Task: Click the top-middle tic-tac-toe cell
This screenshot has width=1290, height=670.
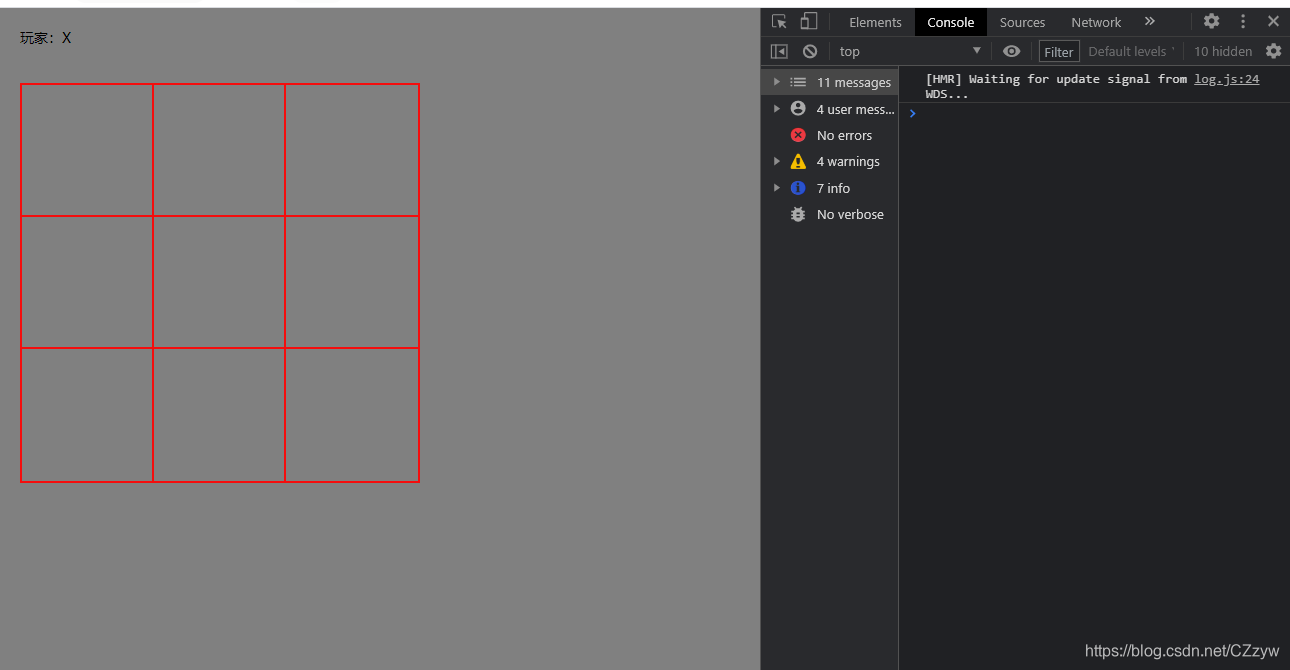Action: point(219,150)
